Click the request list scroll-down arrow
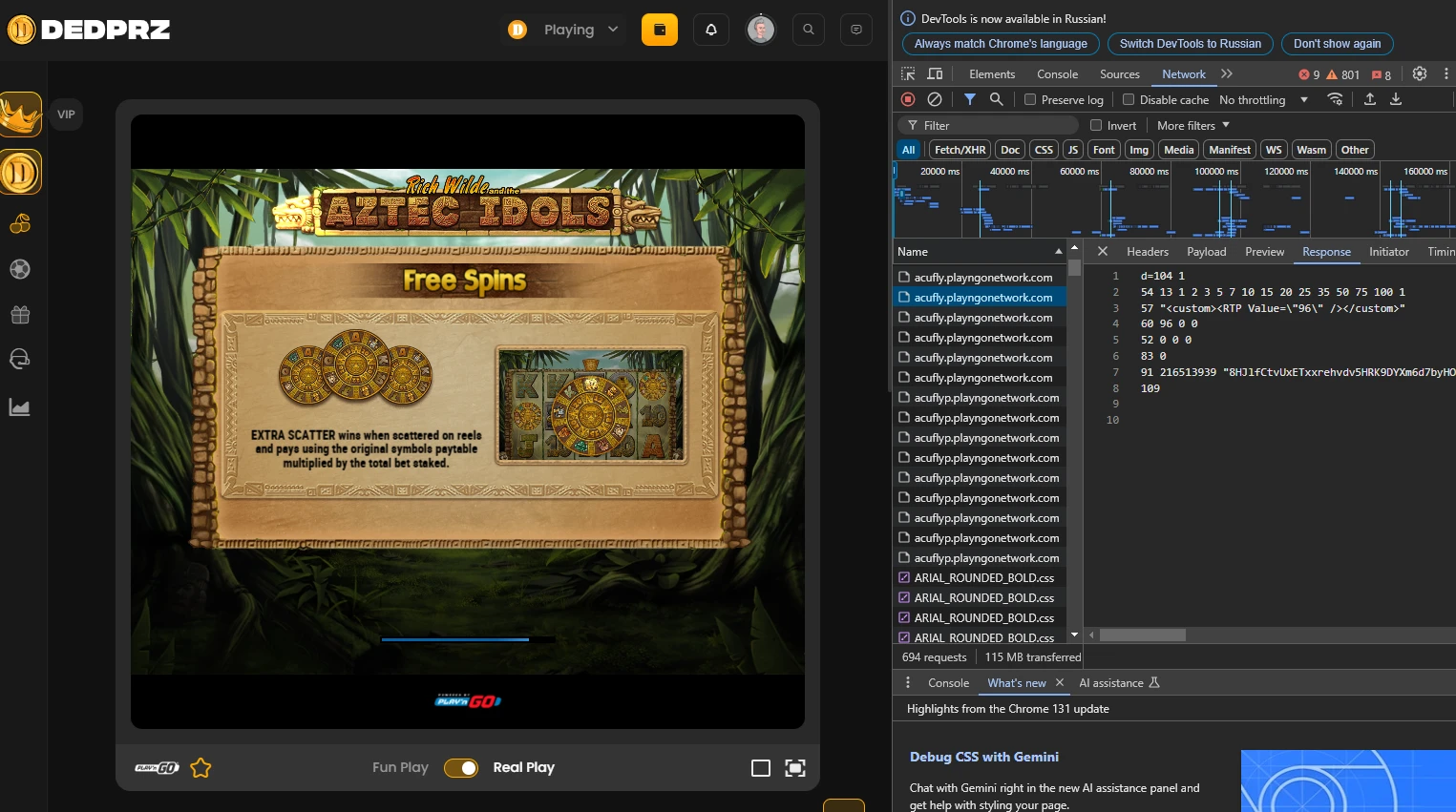 click(x=1074, y=635)
